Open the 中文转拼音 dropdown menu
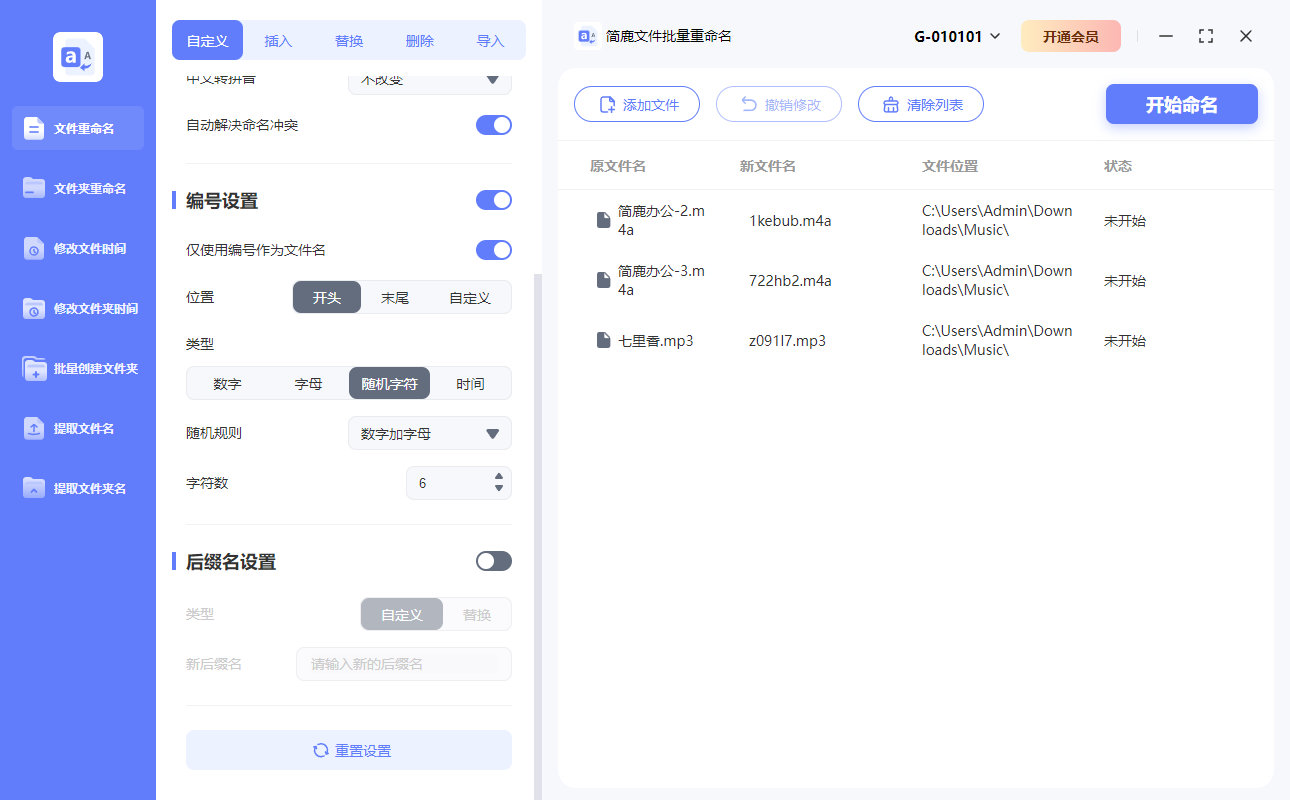The width and height of the screenshot is (1290, 800). 429,80
